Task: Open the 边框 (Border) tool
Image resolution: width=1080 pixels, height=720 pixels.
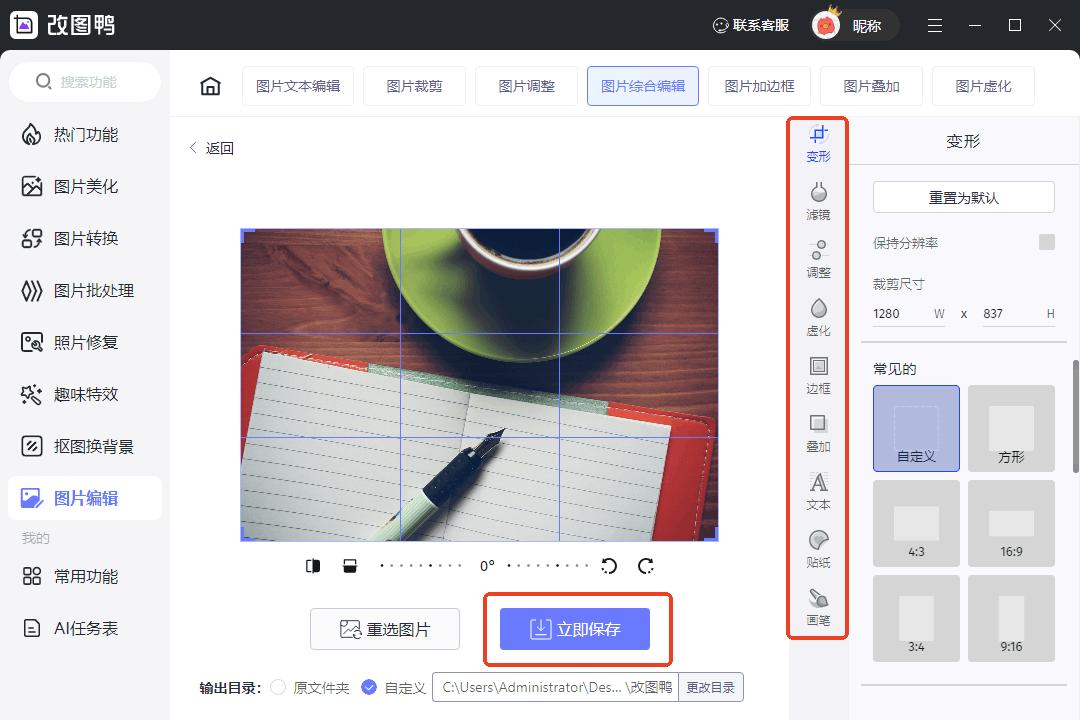Action: tap(818, 373)
